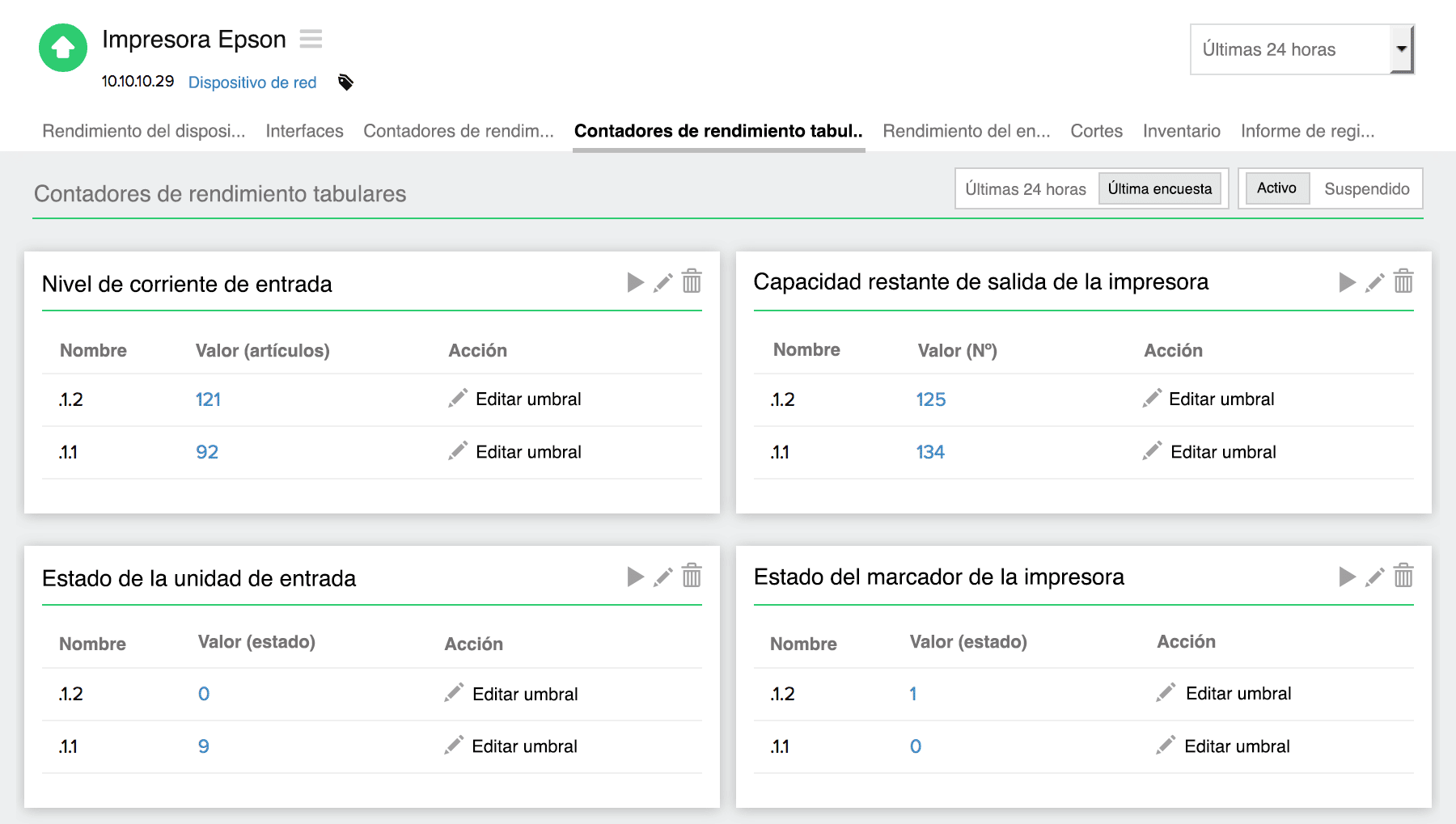Play the Estado de la unidad de entrada counter
This screenshot has width=1456, height=824.
click(x=635, y=577)
